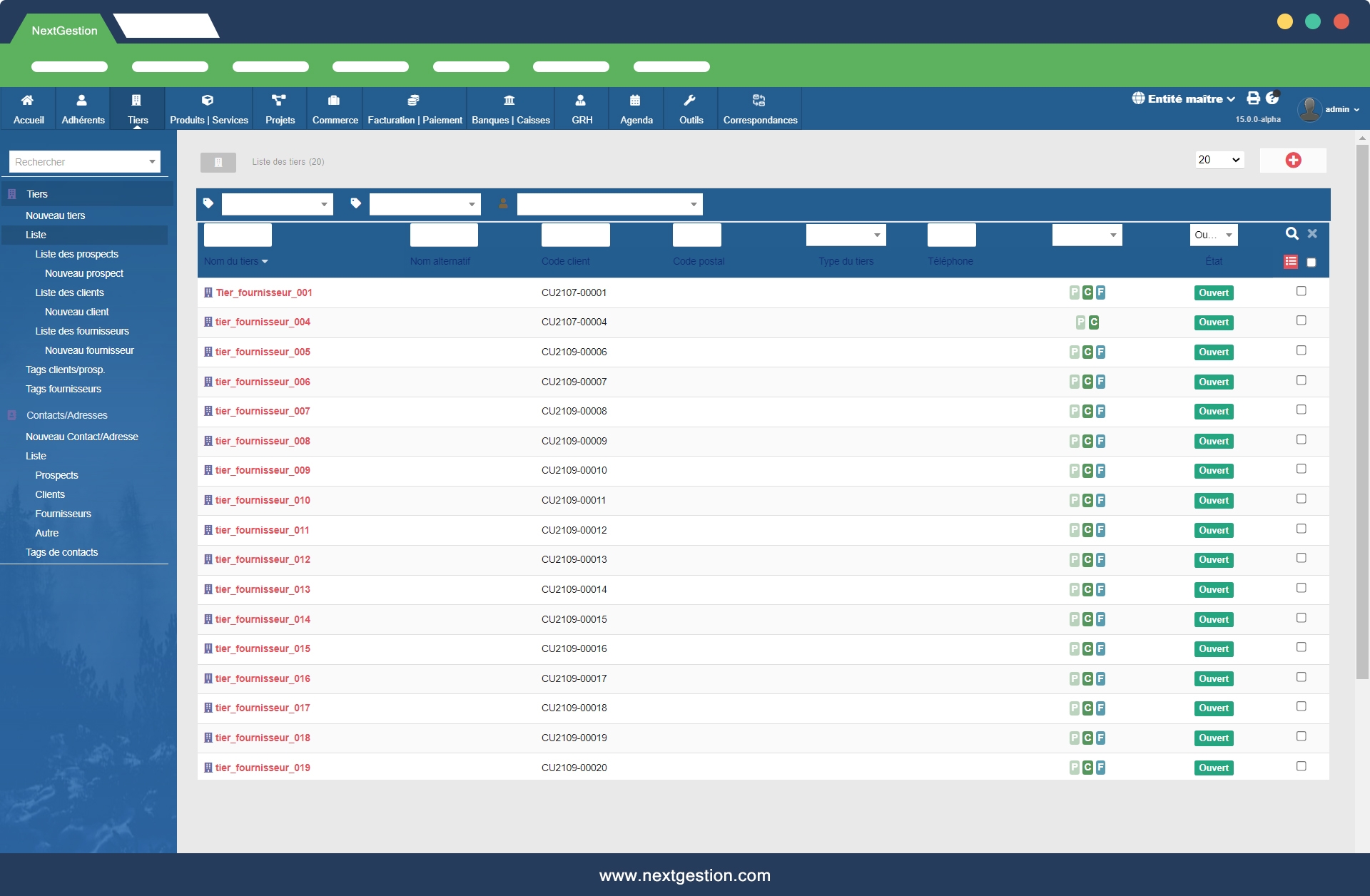This screenshot has width=1370, height=896.
Task: Open tier_fournisseur_007 link
Action: (263, 411)
